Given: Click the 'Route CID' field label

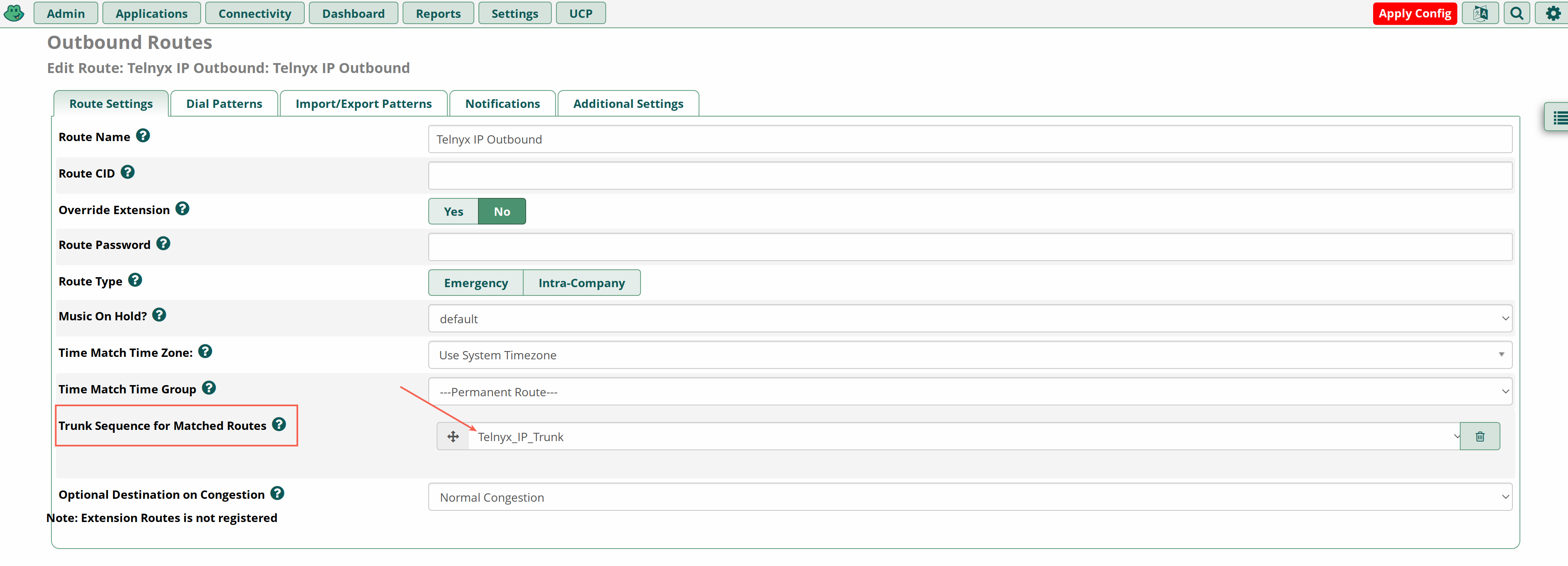Looking at the screenshot, I should [86, 173].
